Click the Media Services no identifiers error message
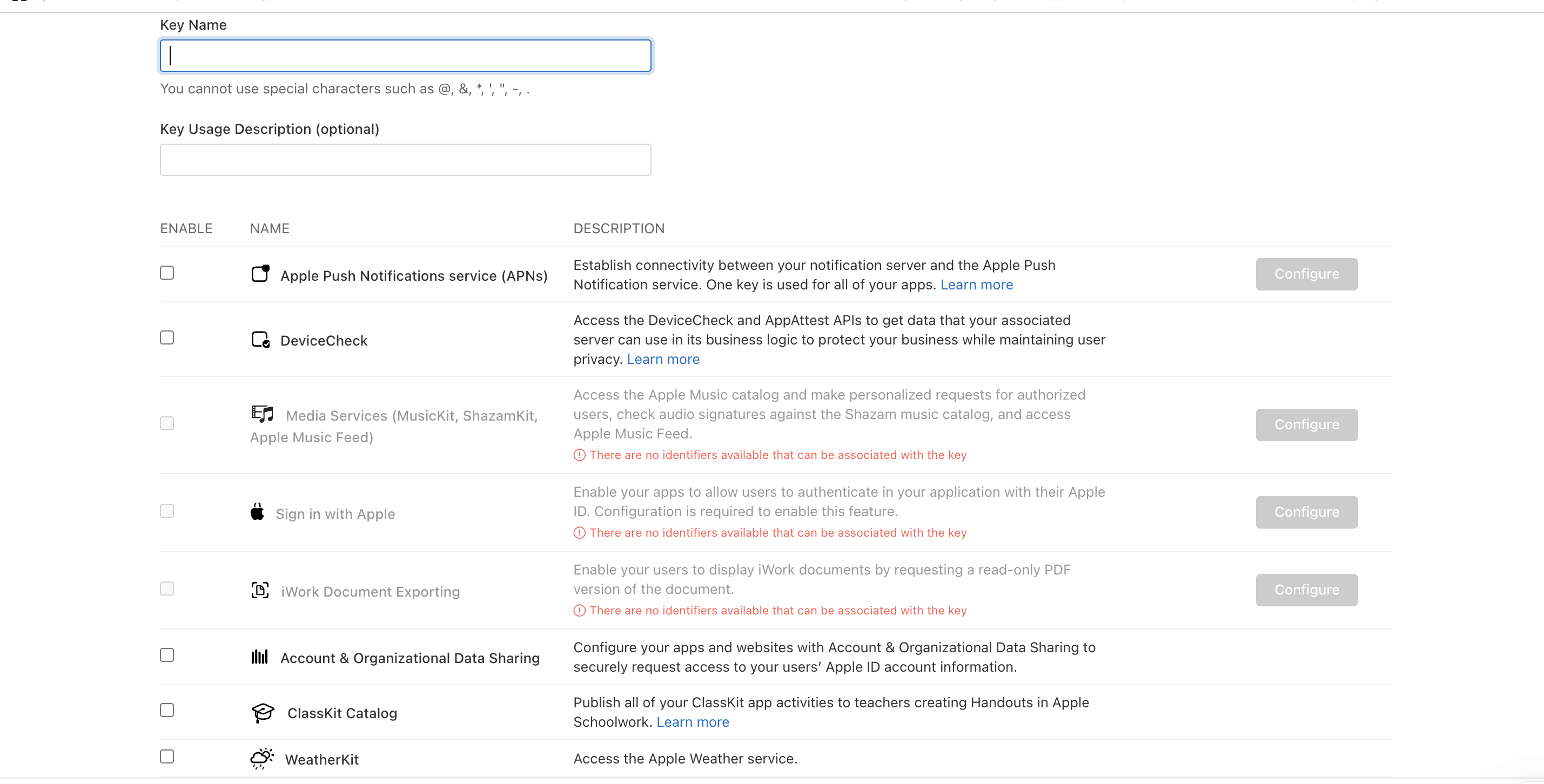The image size is (1544, 784). pos(778,455)
